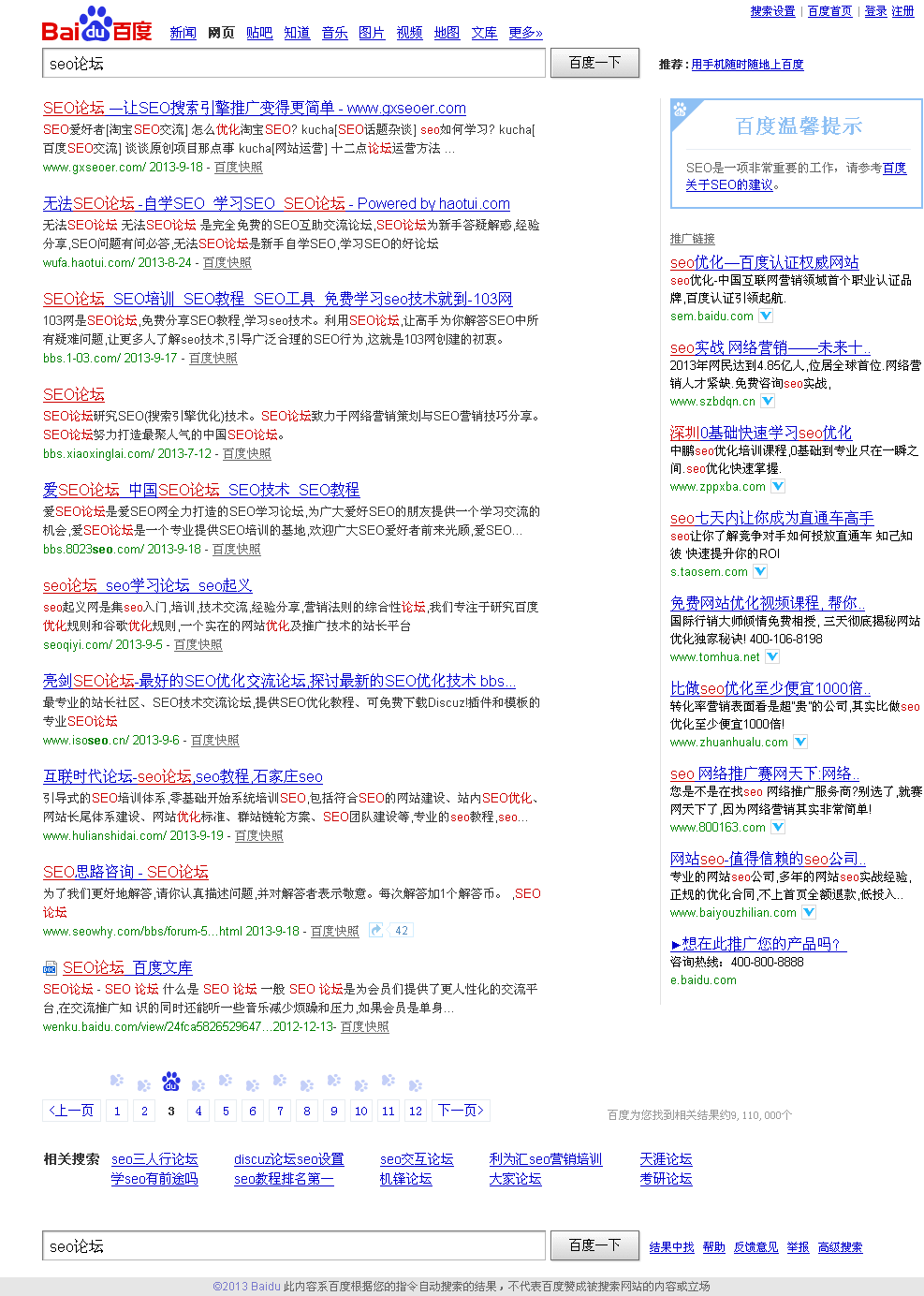924x1296 pixels.
Task: Click the document icon before 百度文库 result
Action: point(51,967)
